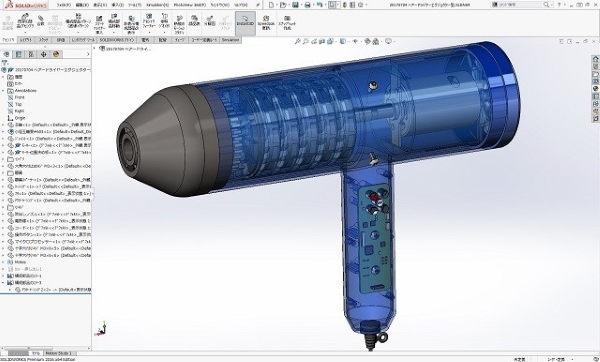Open the Home task pane icon on the right

coord(595,59)
